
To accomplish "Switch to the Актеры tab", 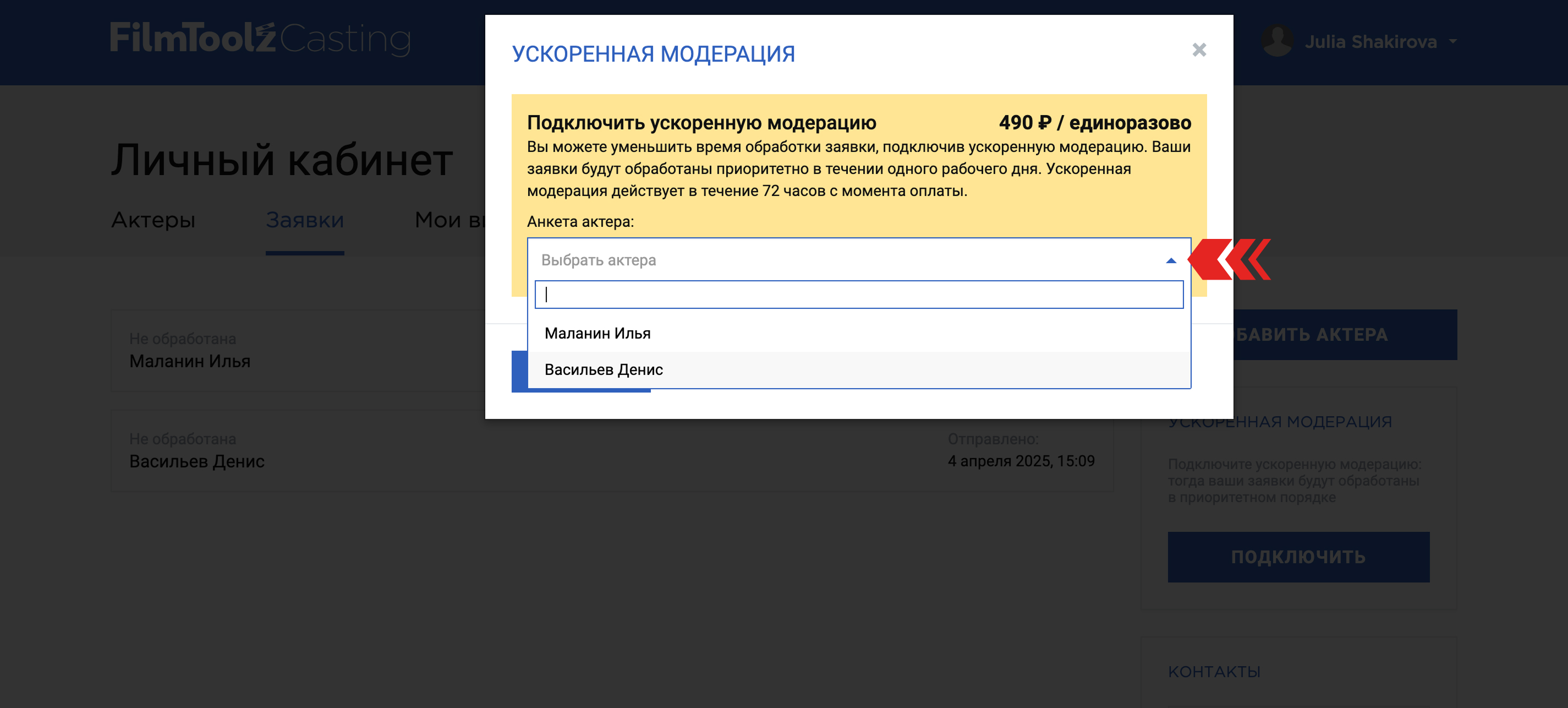I will pyautogui.click(x=153, y=220).
